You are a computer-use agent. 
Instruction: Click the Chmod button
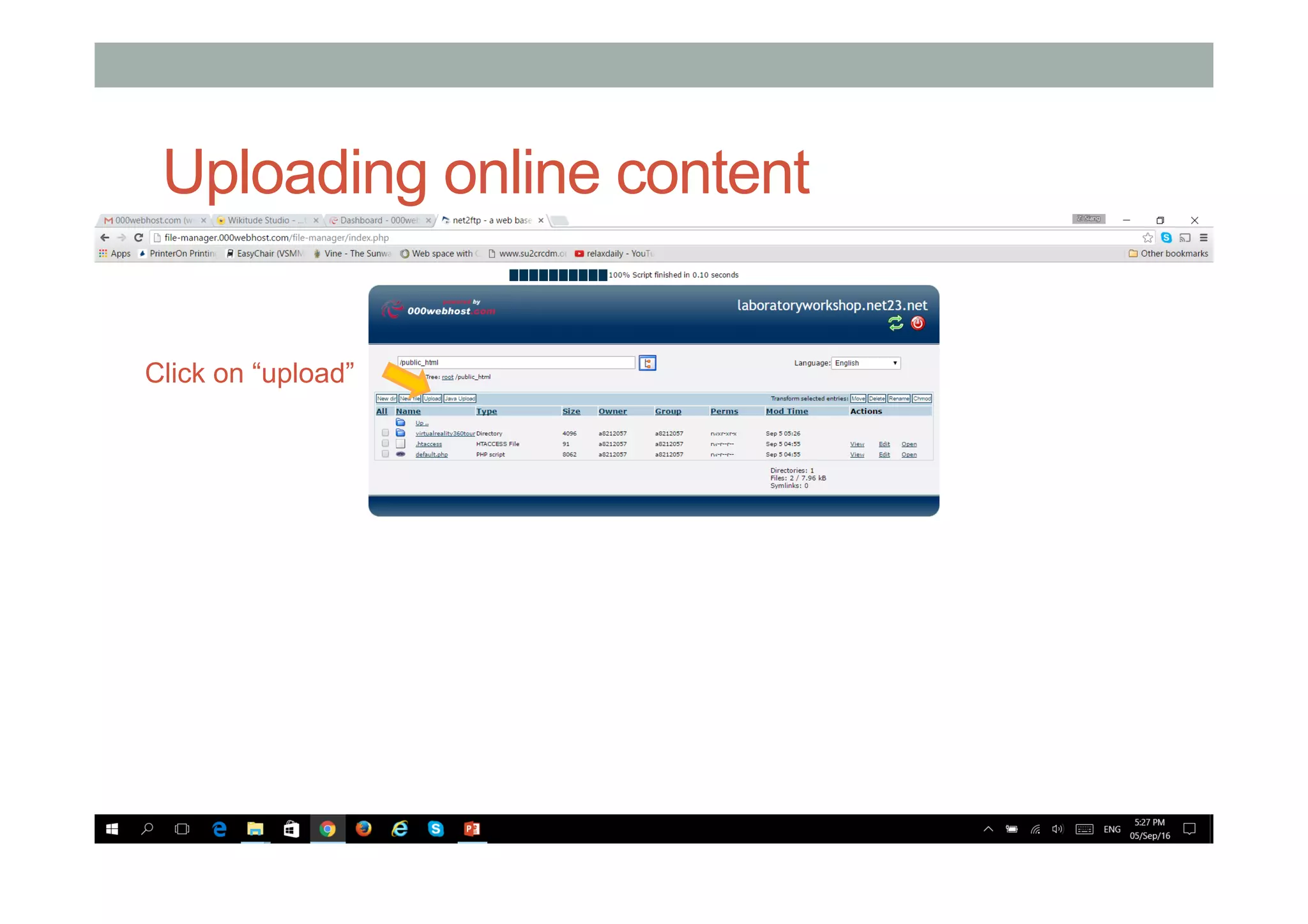pyautogui.click(x=922, y=398)
